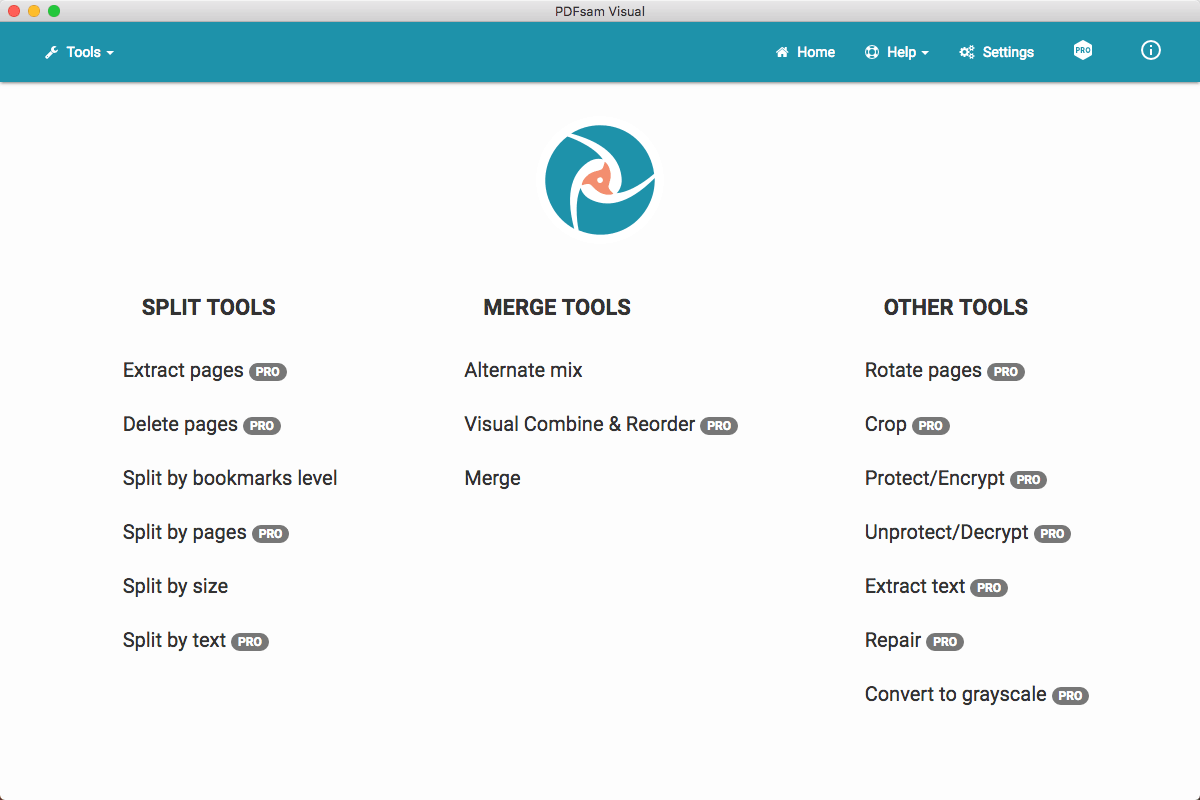Select the Rotate pages tool

(x=923, y=370)
